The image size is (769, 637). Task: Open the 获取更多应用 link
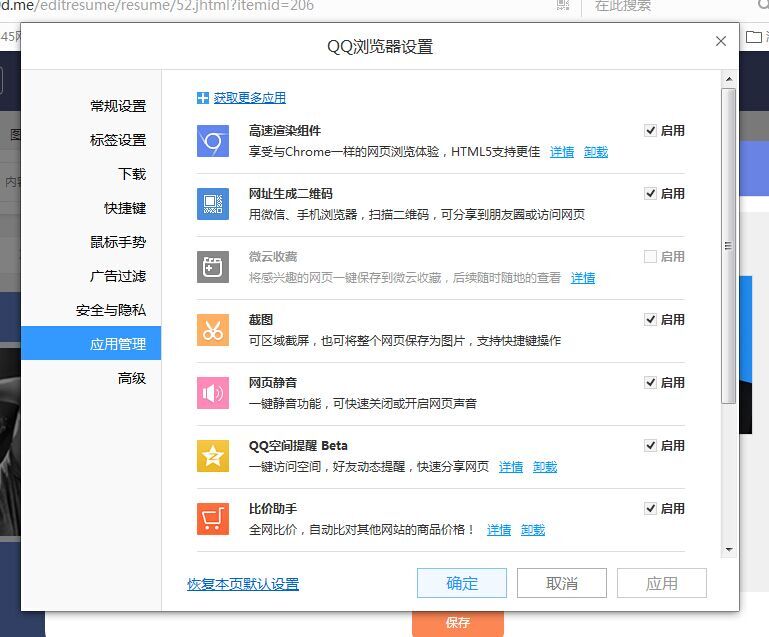coord(250,98)
